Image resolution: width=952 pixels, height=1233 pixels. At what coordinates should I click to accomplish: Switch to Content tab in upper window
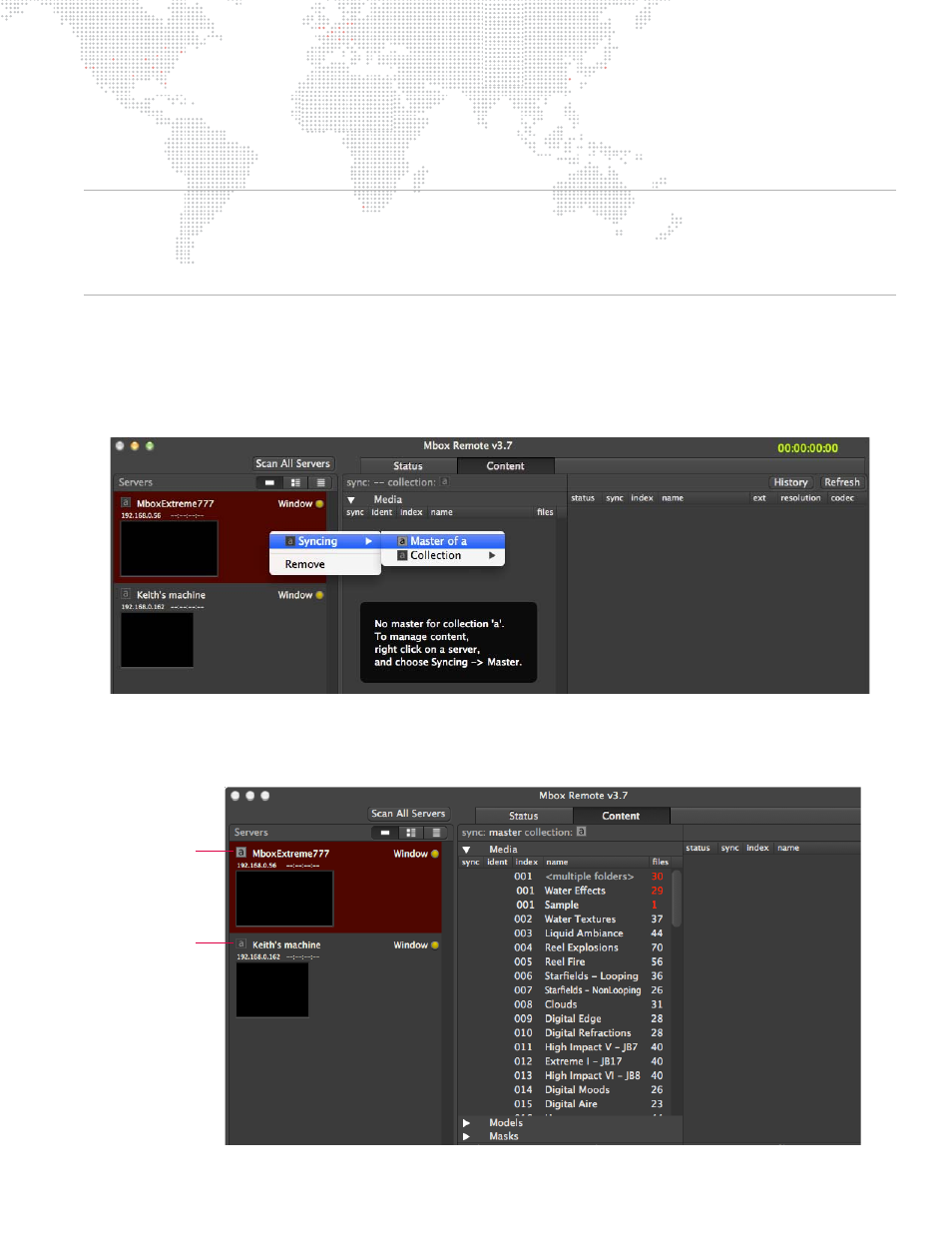point(505,466)
